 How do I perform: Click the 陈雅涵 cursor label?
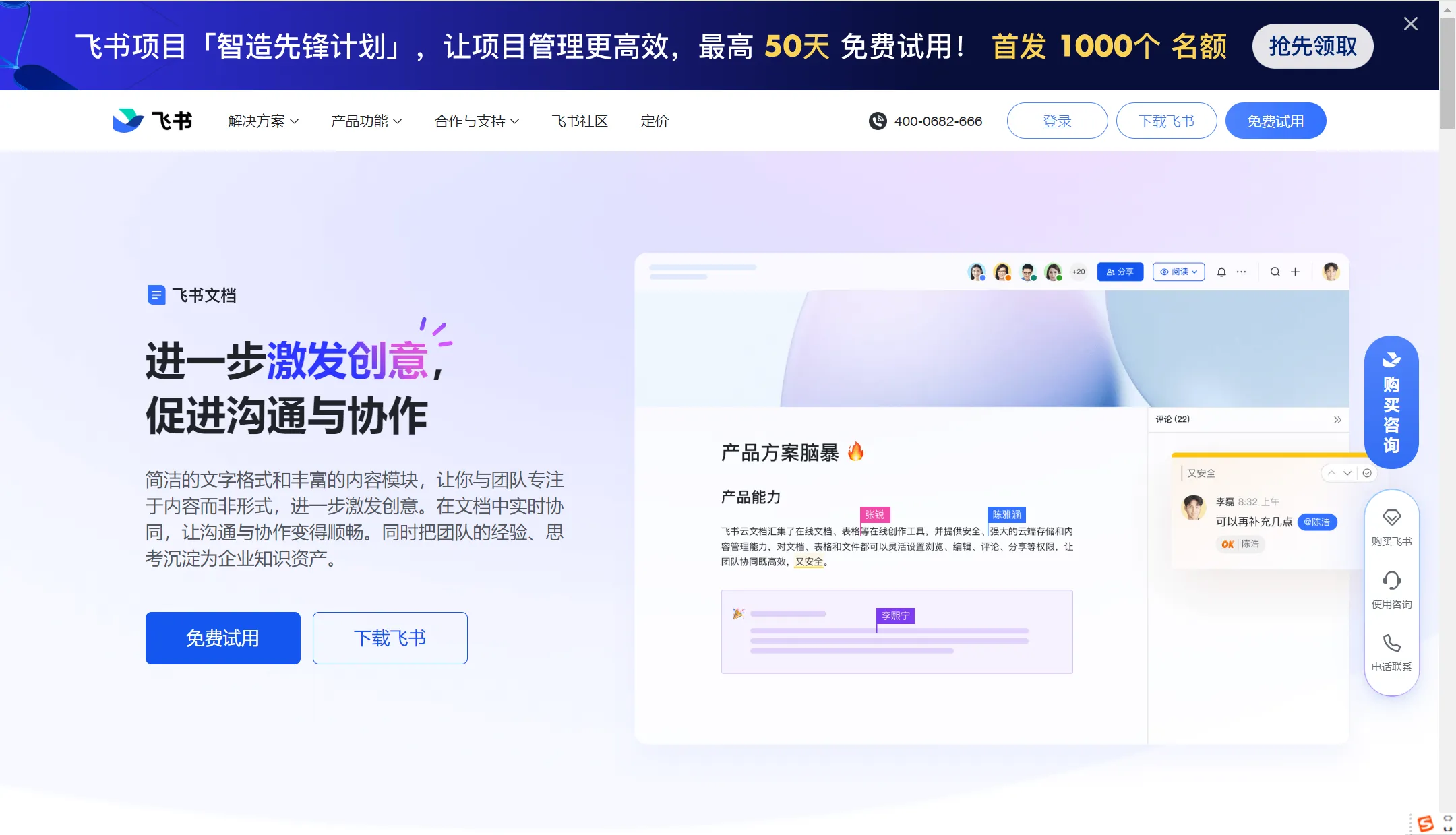coord(1006,515)
